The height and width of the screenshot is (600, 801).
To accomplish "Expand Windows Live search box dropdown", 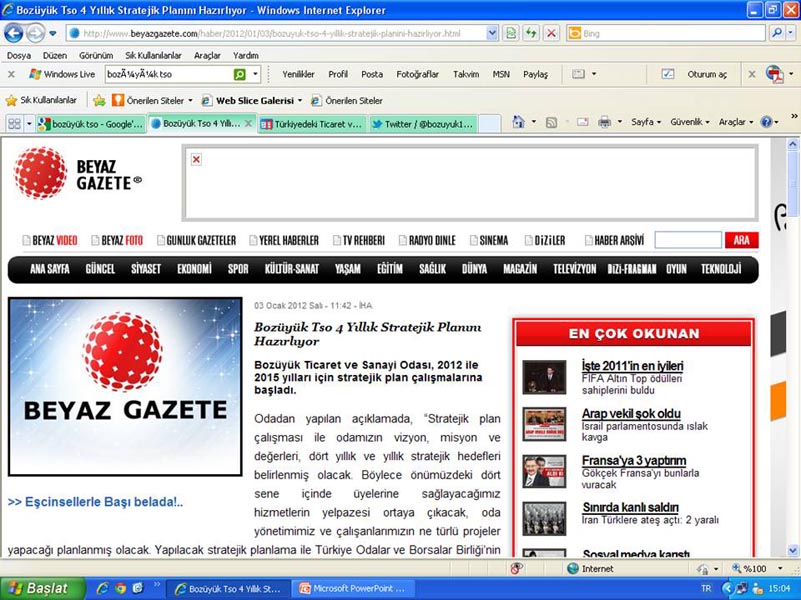I will pos(255,75).
